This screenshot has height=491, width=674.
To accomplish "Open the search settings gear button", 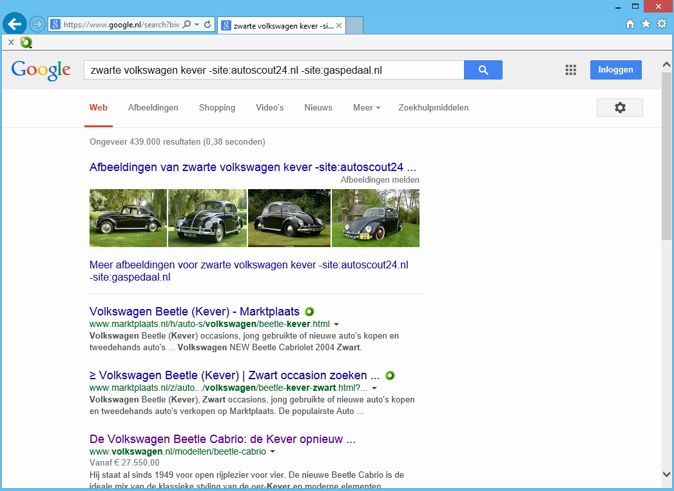I will (619, 107).
